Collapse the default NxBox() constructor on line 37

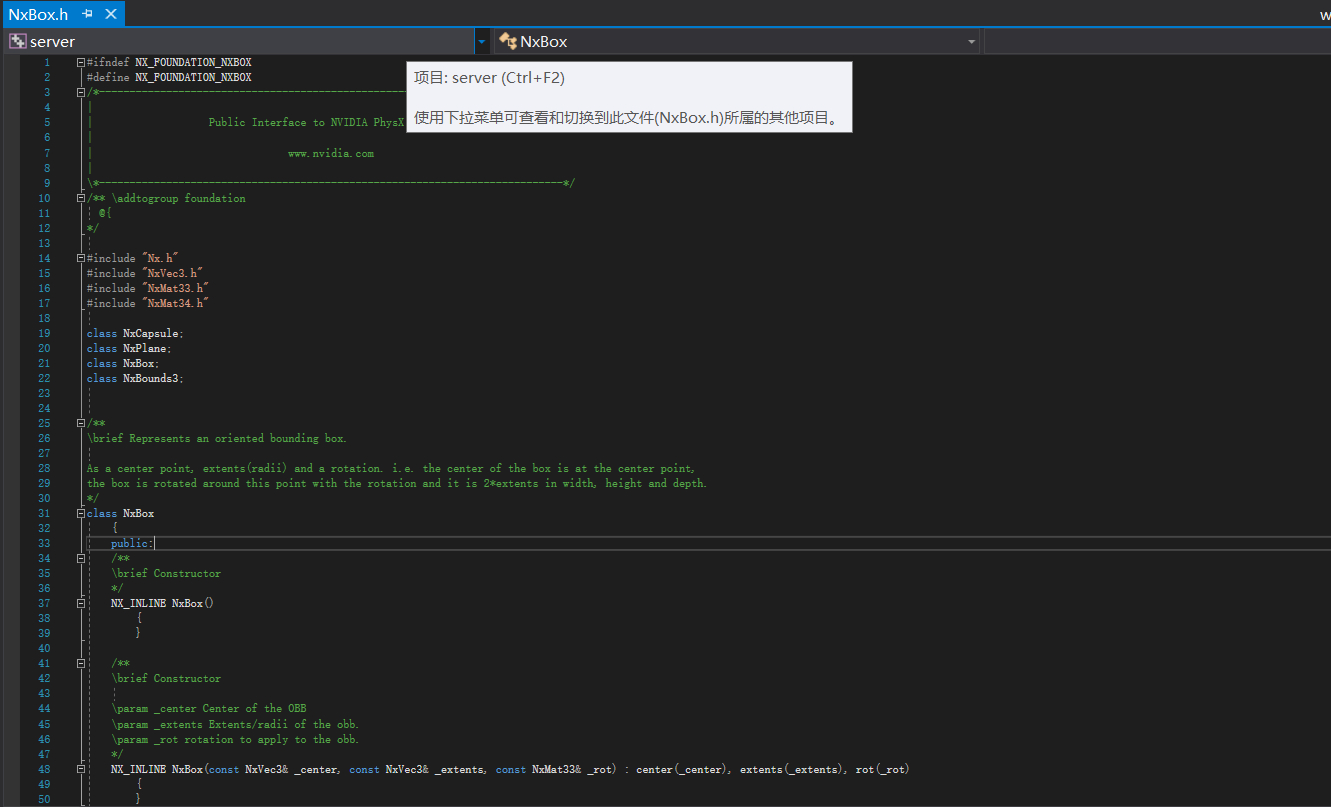pyautogui.click(x=81, y=603)
